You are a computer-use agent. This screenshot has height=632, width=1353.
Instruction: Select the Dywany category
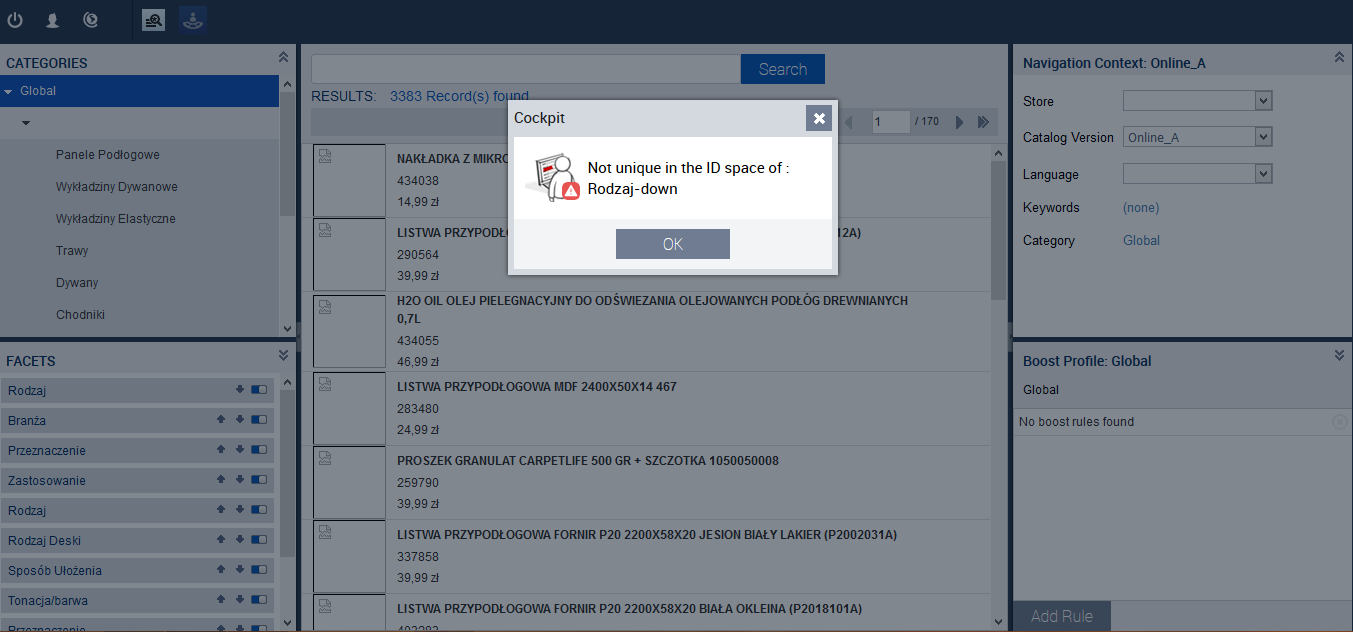77,283
